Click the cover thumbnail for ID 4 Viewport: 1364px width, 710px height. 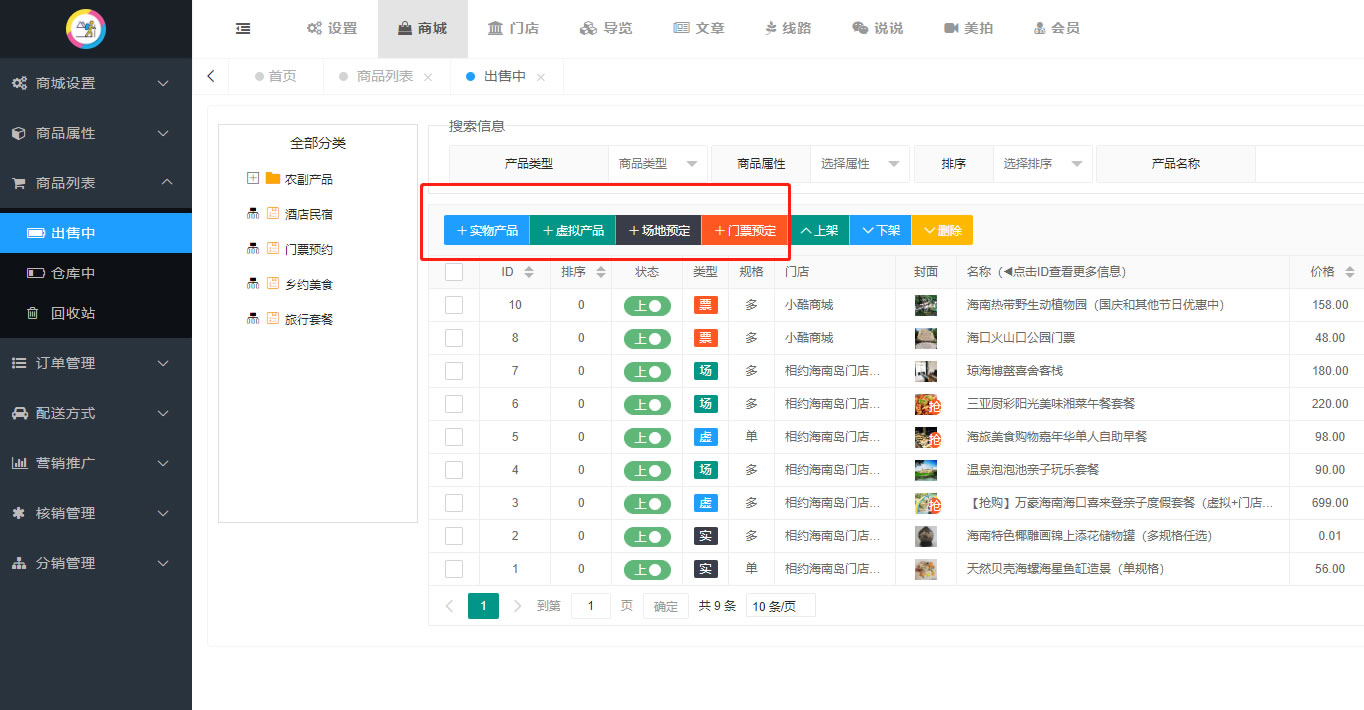pos(925,470)
